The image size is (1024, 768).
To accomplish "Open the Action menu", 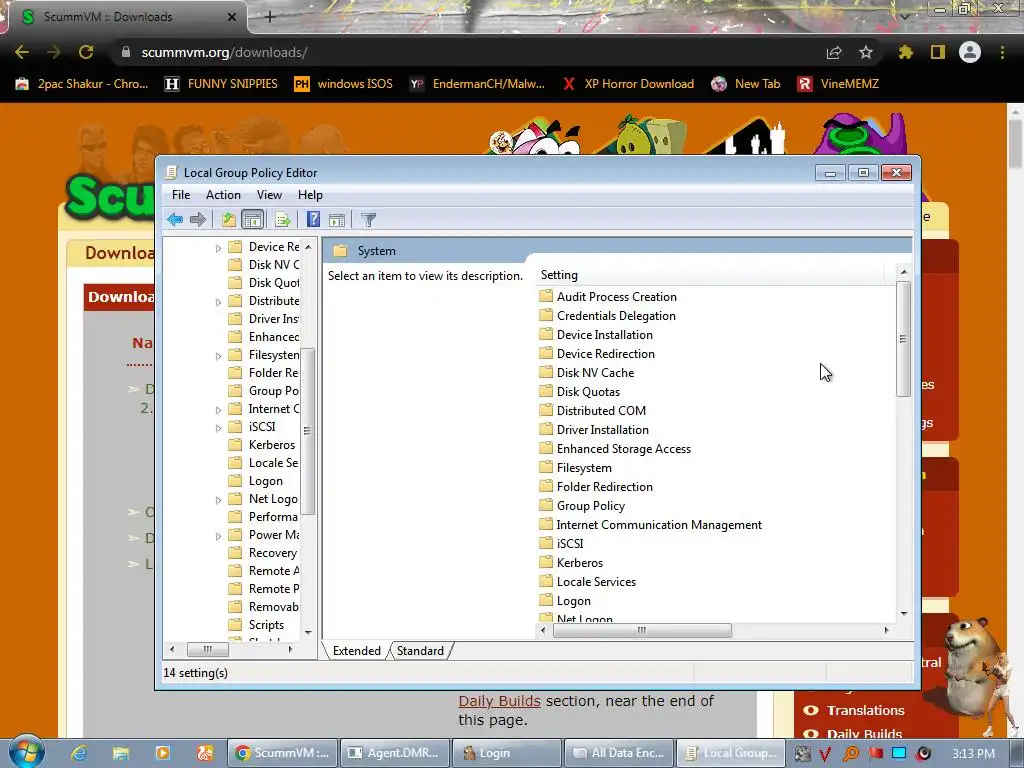I will click(x=223, y=195).
